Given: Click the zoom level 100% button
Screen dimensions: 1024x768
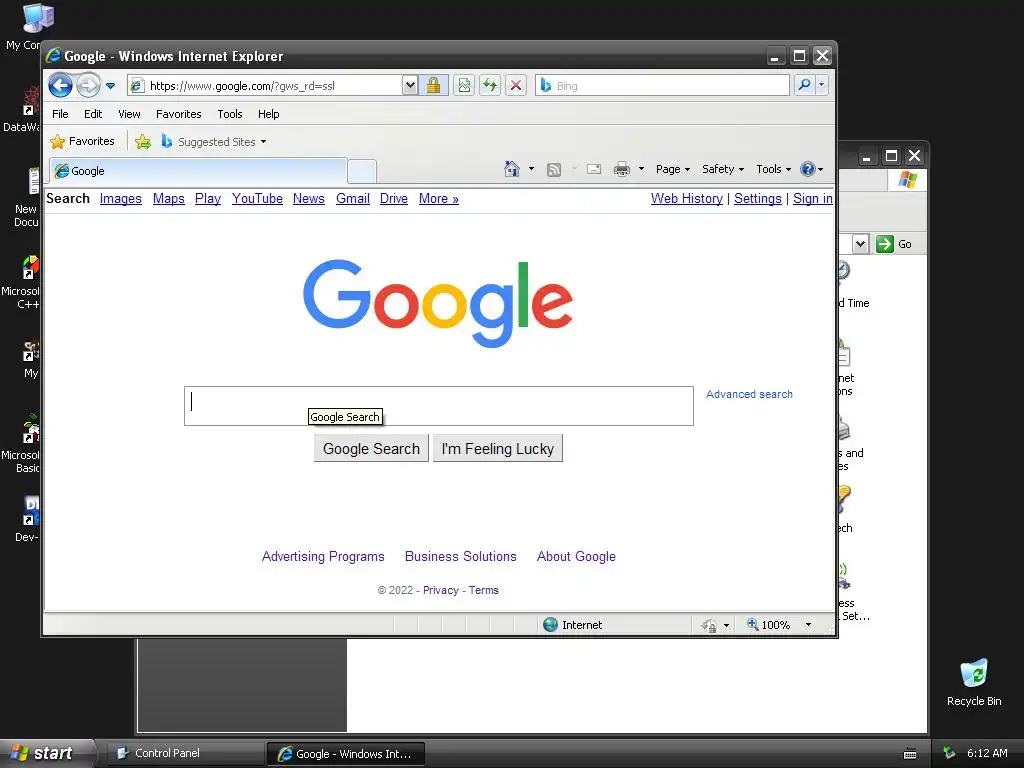Looking at the screenshot, I should pos(769,625).
